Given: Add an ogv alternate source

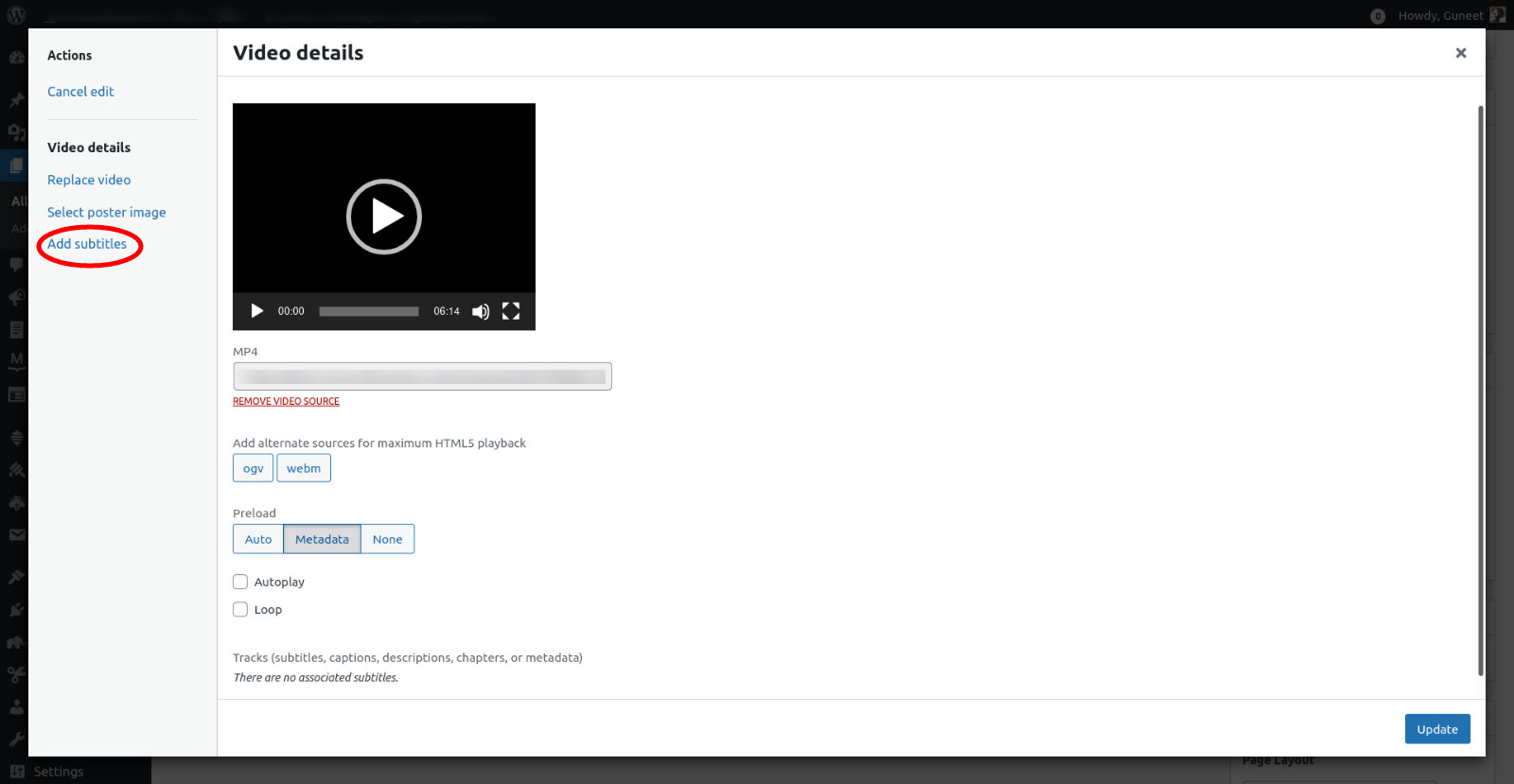Looking at the screenshot, I should 254,468.
